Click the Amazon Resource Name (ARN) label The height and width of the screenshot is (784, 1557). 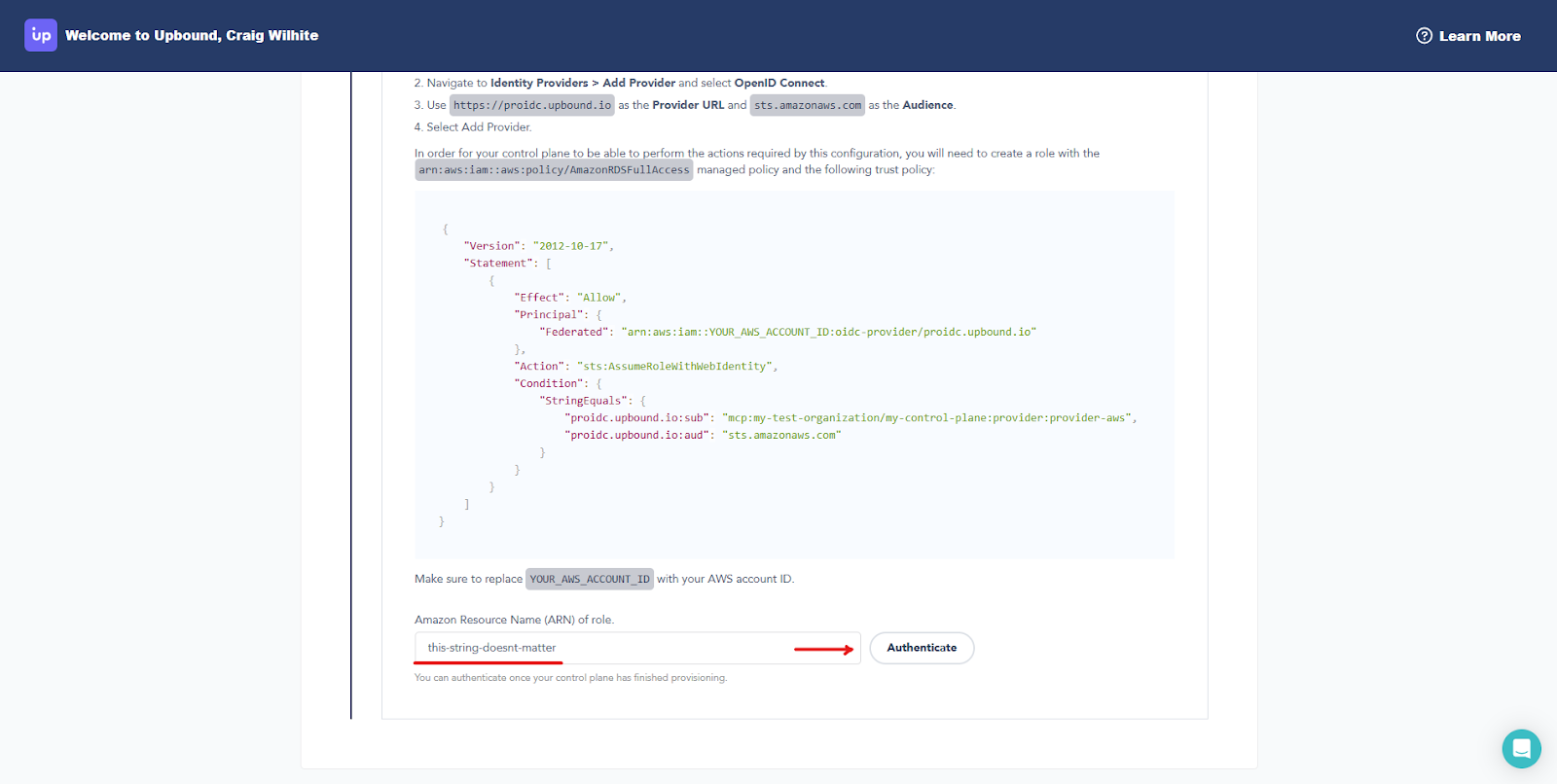[514, 620]
